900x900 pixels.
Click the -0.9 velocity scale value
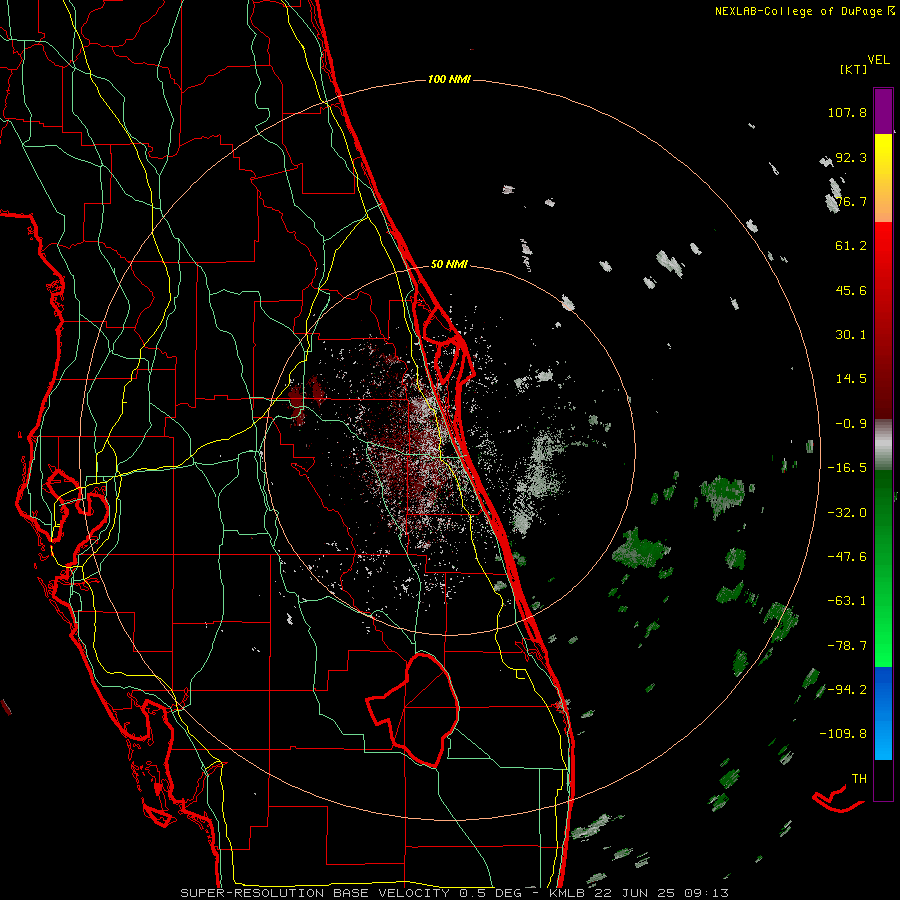click(x=851, y=424)
